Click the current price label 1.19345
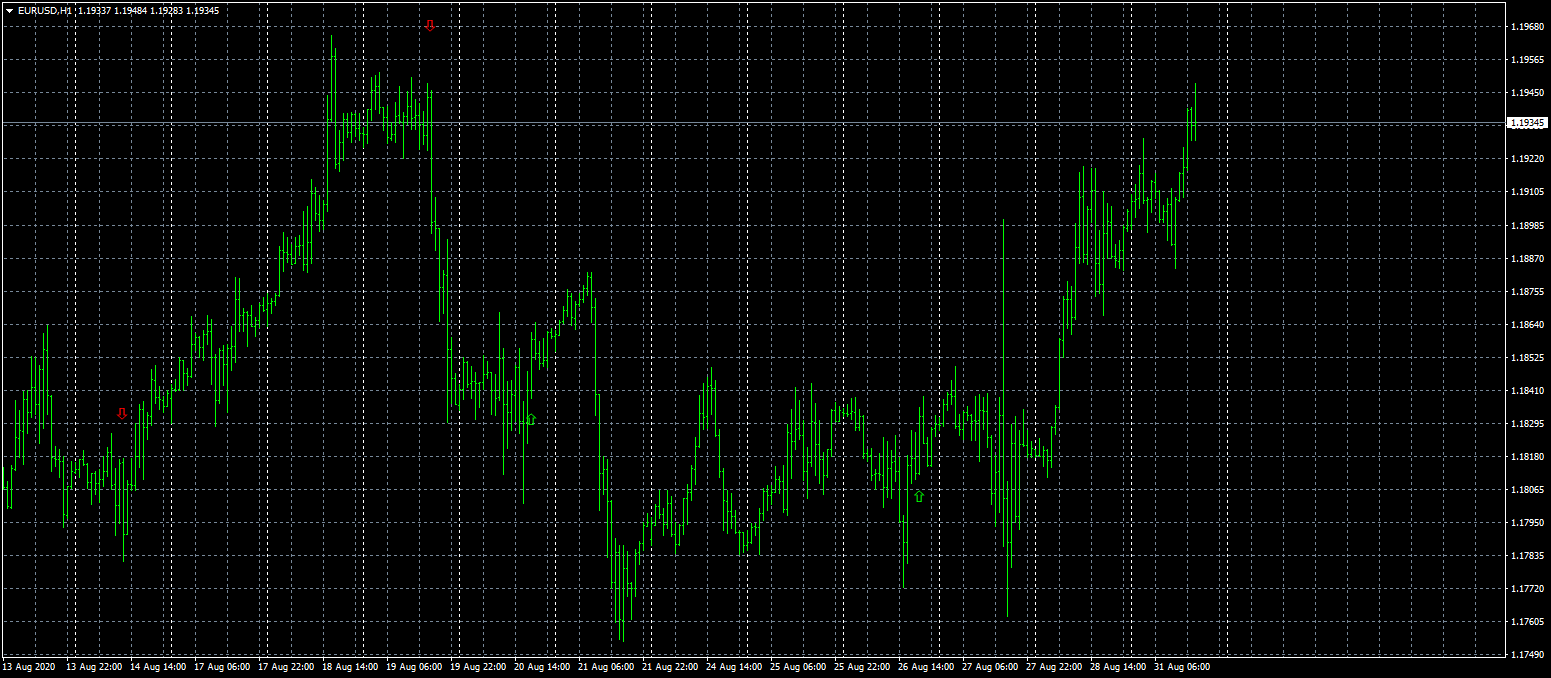The image size is (1551, 678). 1526,123
